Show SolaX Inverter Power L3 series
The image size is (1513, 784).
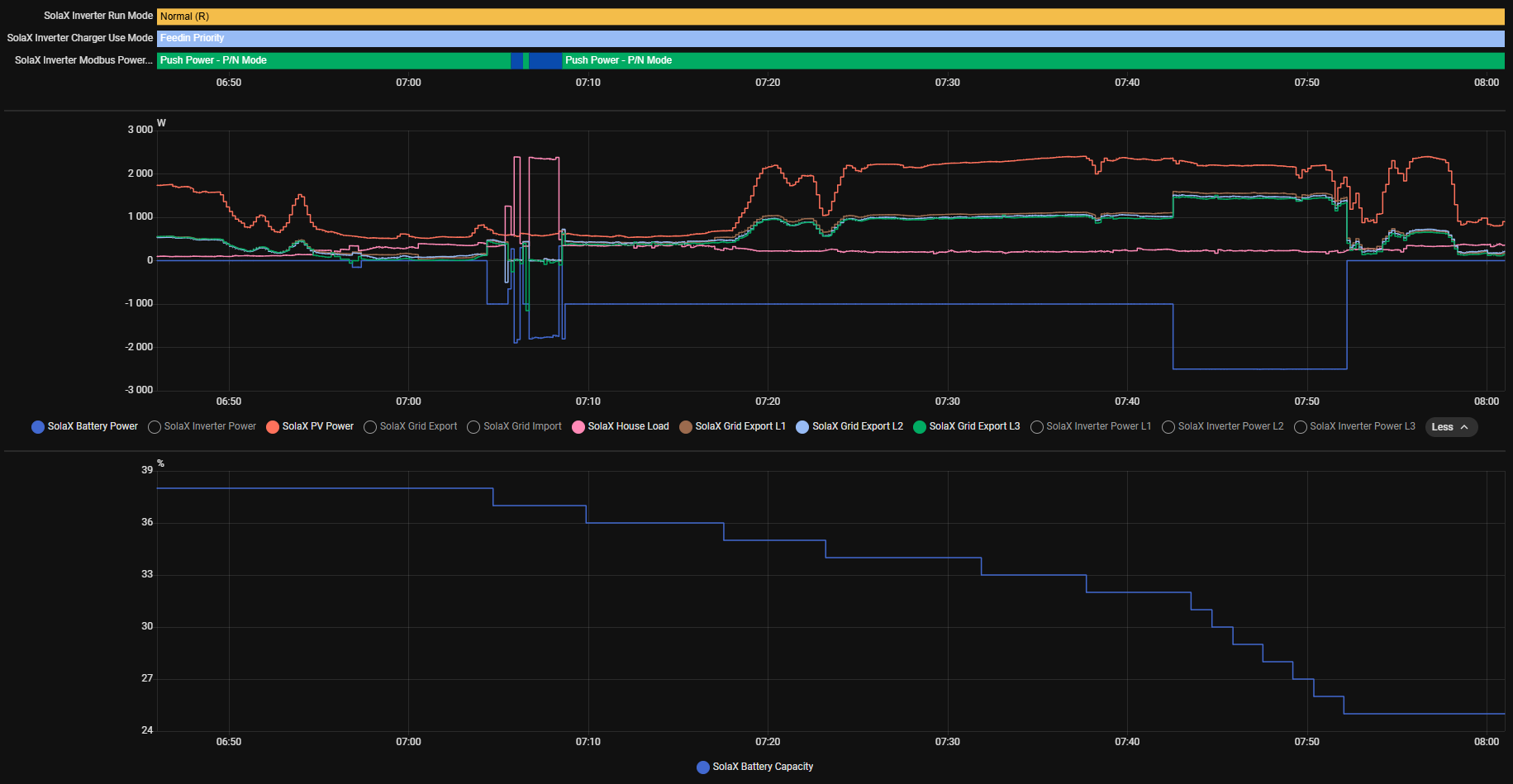pyautogui.click(x=1355, y=426)
